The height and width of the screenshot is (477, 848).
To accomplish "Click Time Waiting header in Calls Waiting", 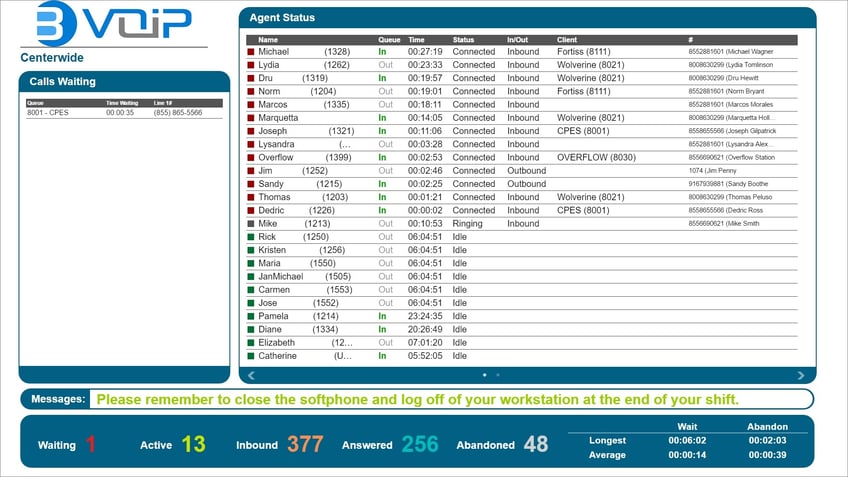I will (122, 103).
